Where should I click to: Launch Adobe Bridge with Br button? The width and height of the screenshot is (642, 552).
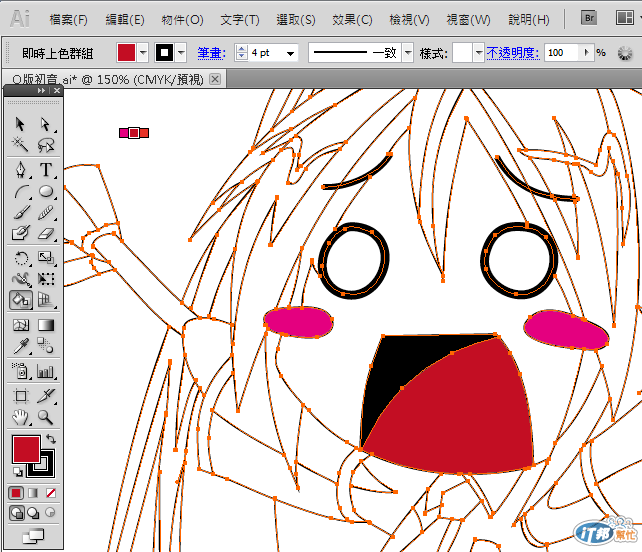coord(589,18)
